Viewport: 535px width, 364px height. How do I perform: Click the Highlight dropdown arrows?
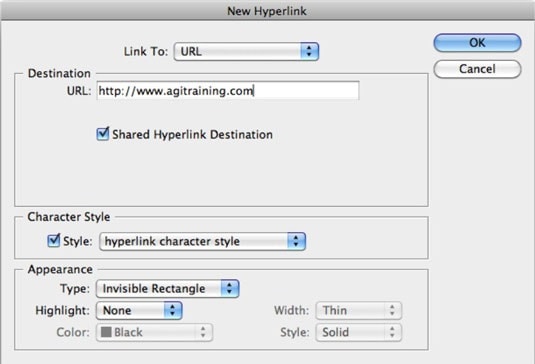coord(173,310)
